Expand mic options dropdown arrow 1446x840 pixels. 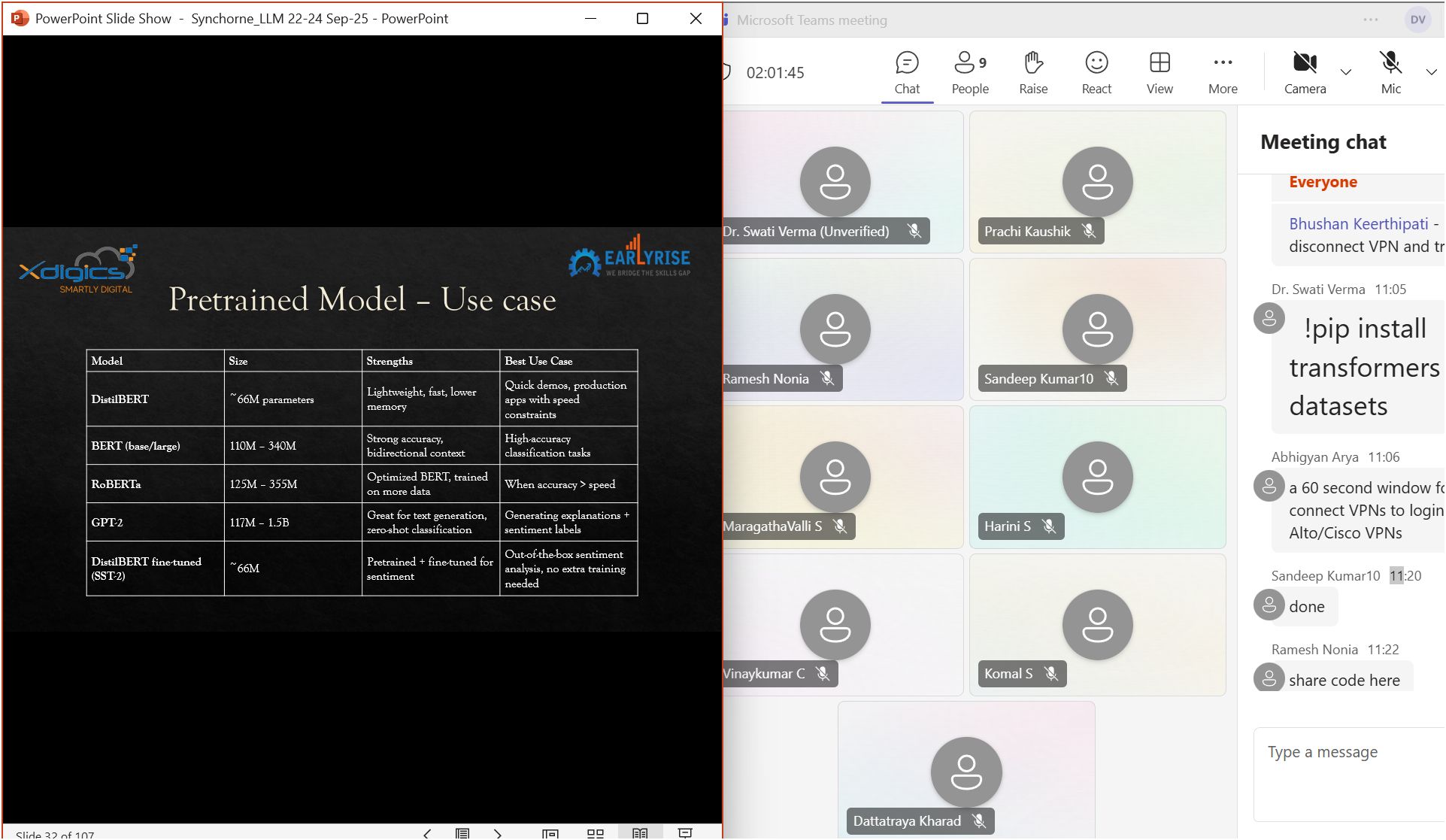point(1431,72)
